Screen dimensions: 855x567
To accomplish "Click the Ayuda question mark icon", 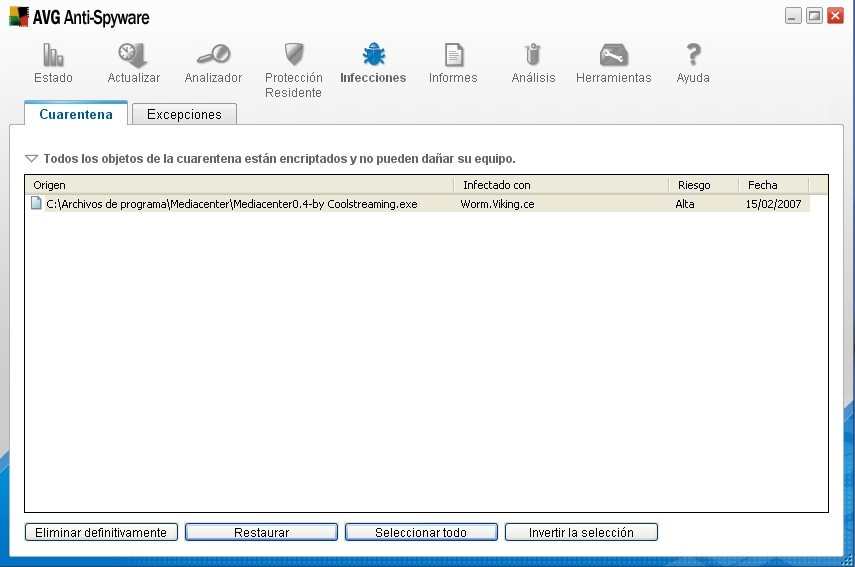I will [x=693, y=56].
